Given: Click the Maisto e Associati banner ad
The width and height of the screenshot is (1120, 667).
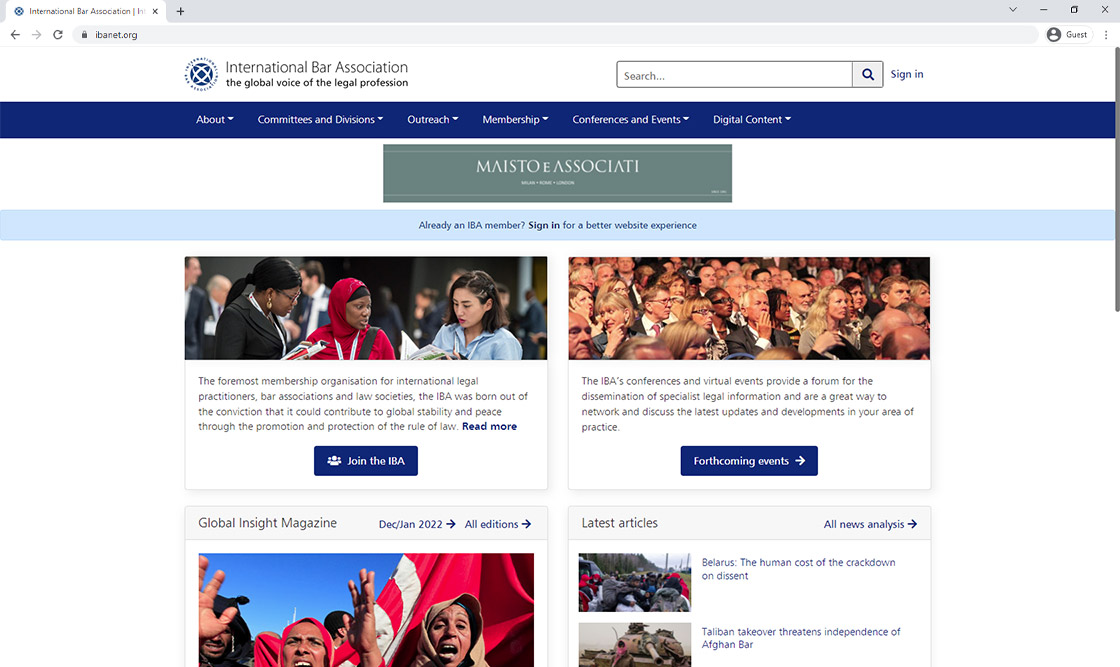Looking at the screenshot, I should pos(557,174).
